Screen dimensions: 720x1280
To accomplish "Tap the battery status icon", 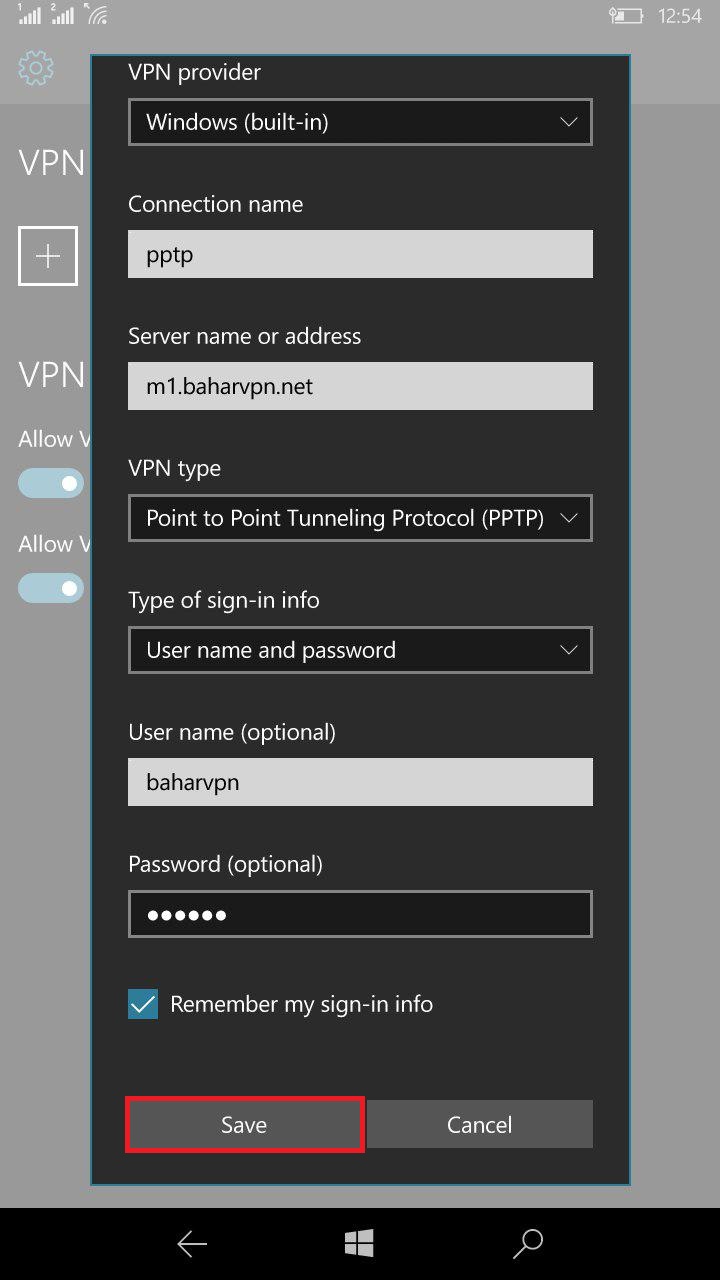I will coord(626,16).
